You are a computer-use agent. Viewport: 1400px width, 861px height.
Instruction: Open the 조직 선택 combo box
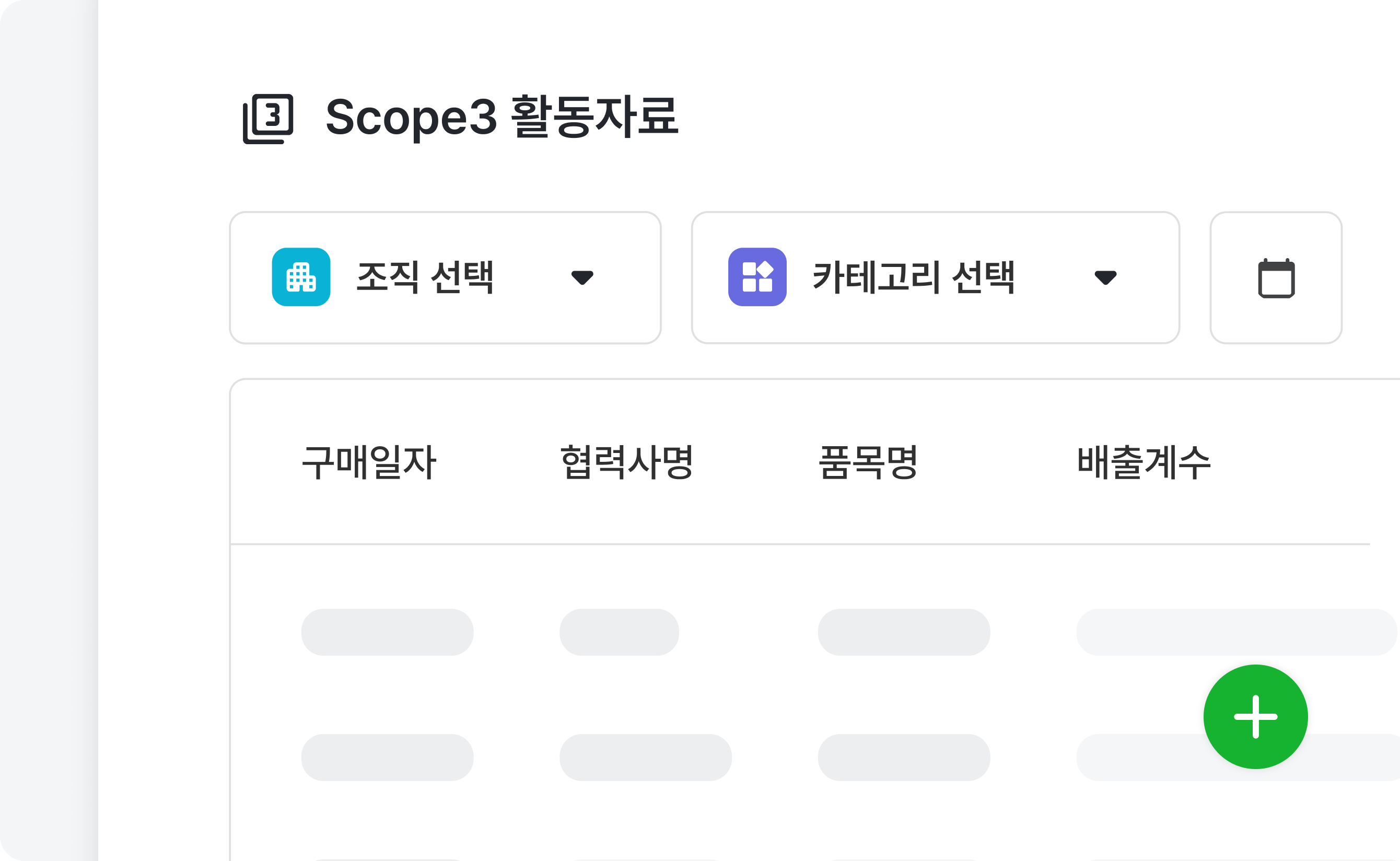click(x=444, y=277)
